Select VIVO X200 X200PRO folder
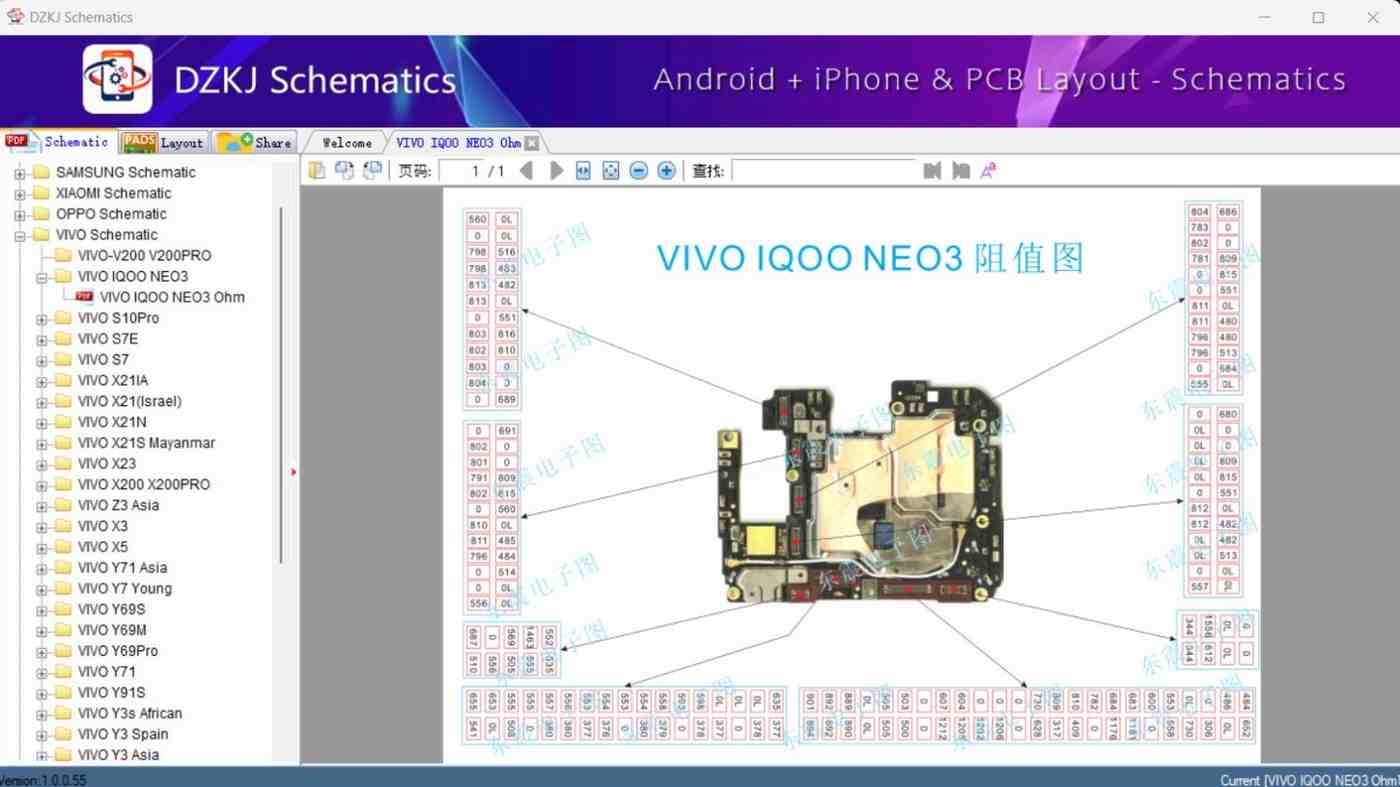 click(x=144, y=484)
